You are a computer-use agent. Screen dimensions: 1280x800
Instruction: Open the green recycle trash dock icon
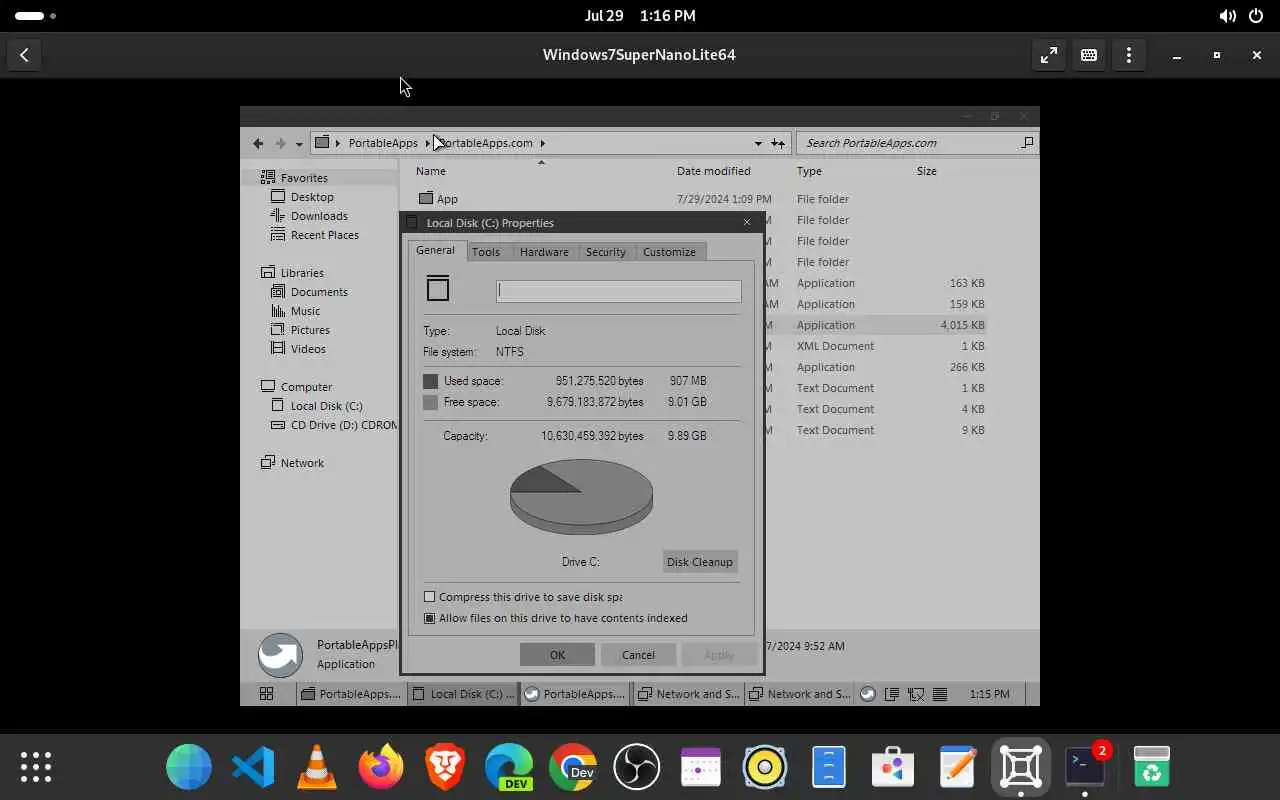[1152, 768]
